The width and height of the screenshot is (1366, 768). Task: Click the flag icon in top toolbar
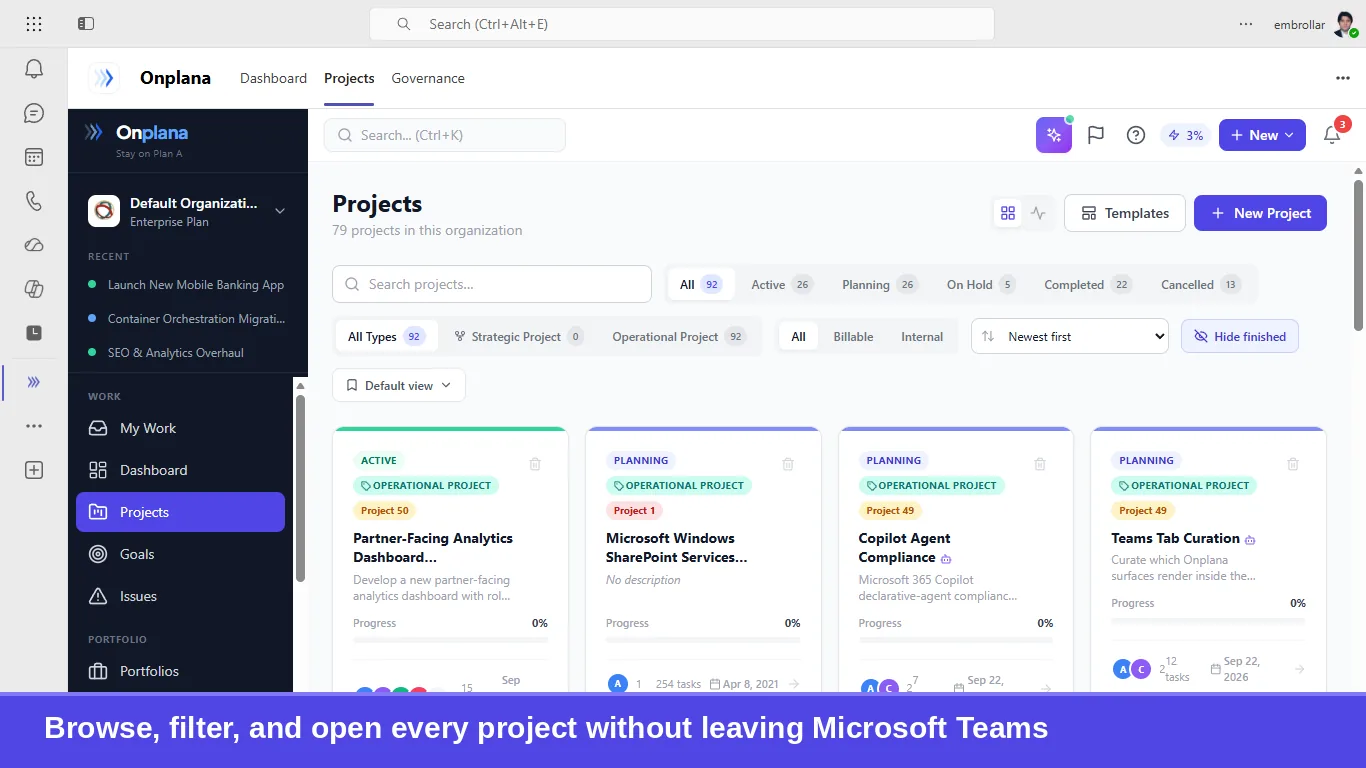click(1096, 135)
